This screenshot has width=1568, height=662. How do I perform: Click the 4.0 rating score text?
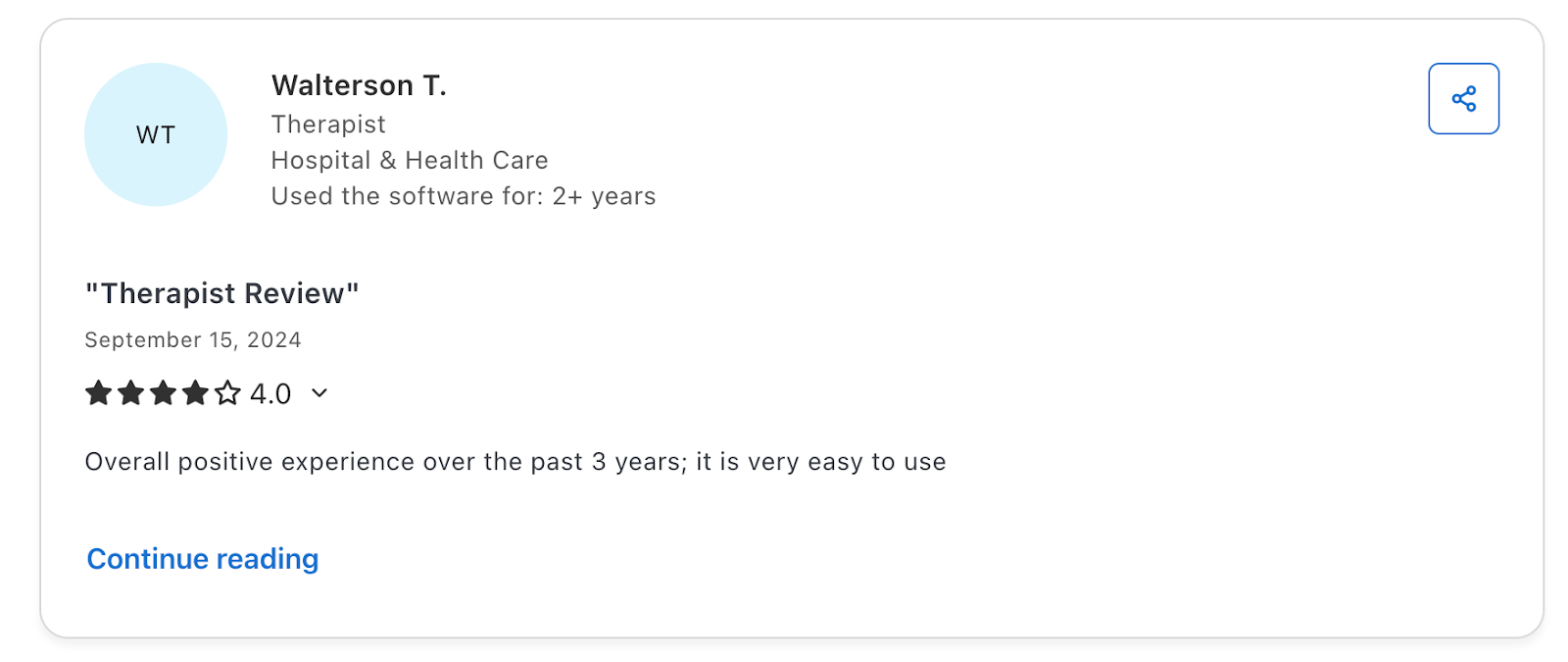(x=269, y=393)
